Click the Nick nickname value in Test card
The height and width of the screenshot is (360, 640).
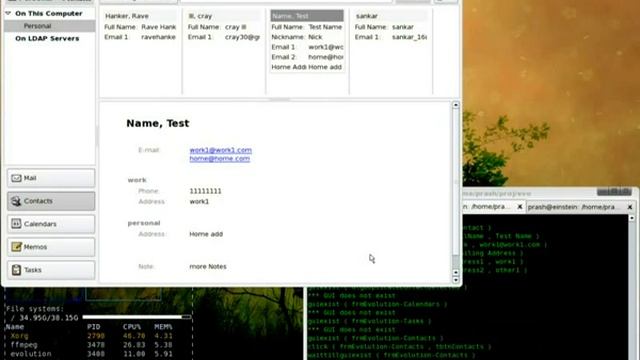pyautogui.click(x=315, y=37)
